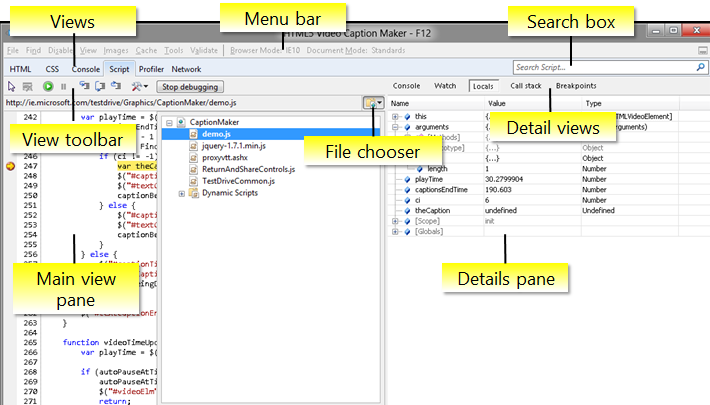Click the magnifier icon in Search Script box

tap(700, 68)
